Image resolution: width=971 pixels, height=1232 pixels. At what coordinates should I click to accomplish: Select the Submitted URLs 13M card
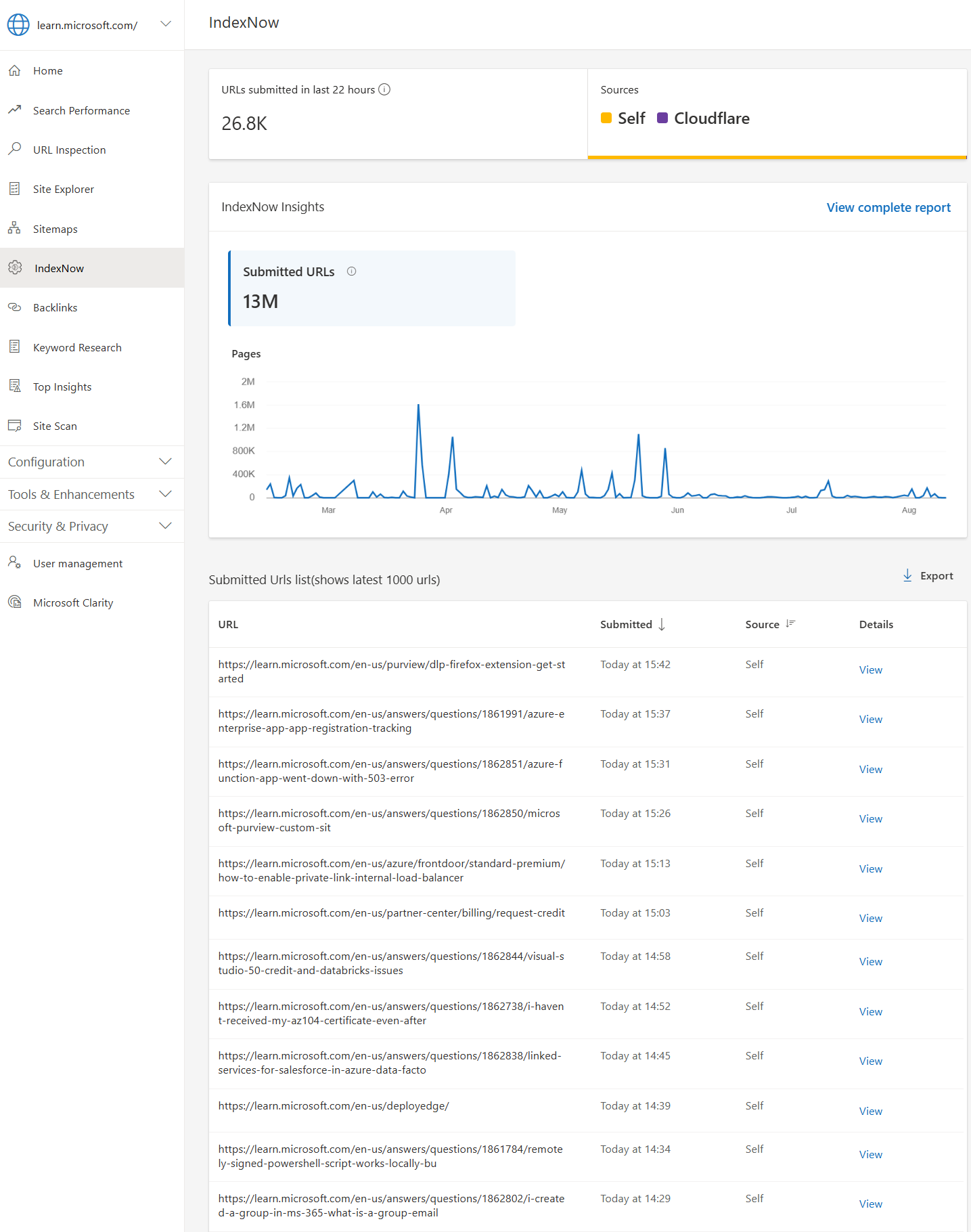click(371, 288)
